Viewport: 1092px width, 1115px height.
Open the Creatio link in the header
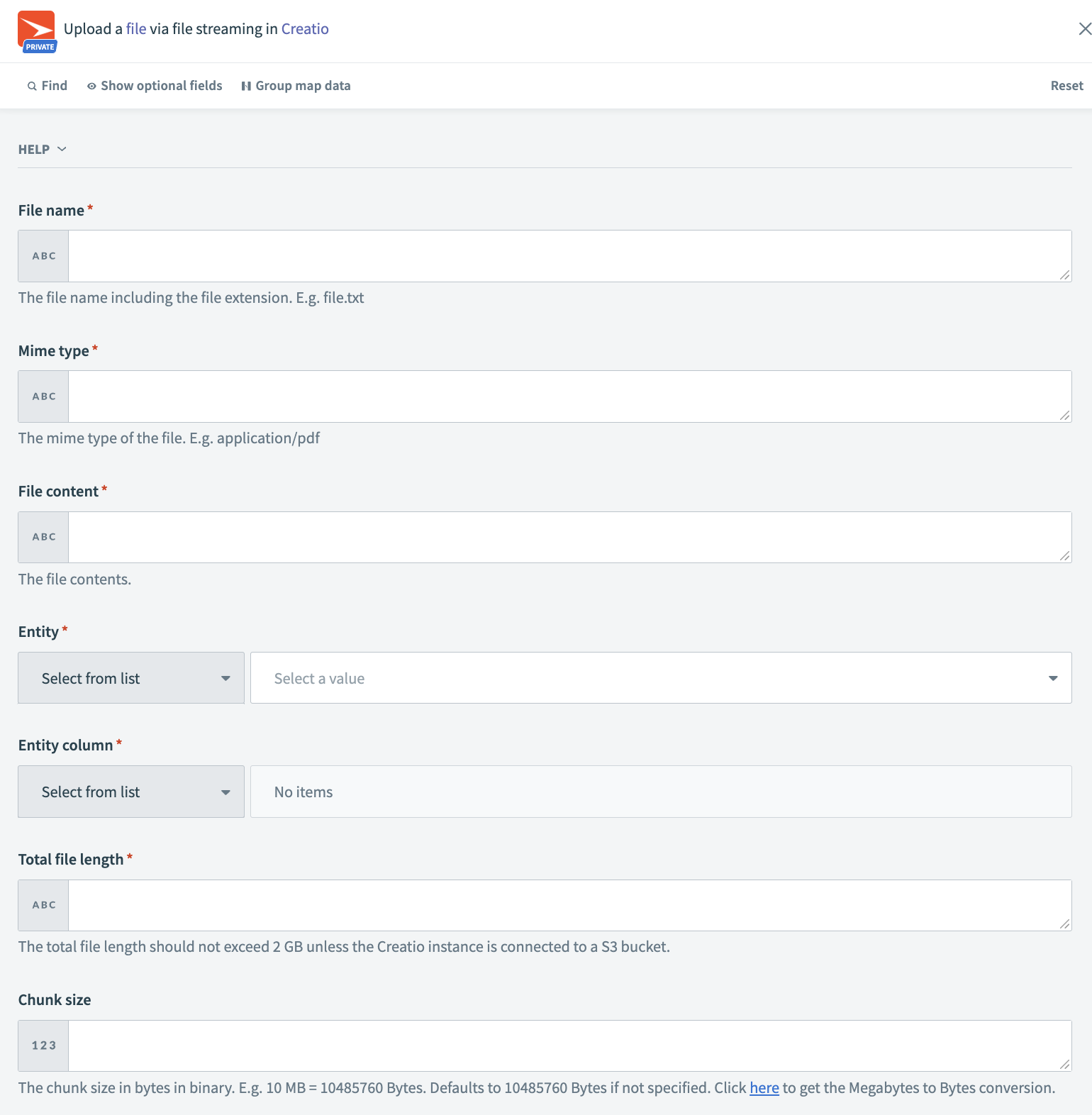(x=305, y=28)
